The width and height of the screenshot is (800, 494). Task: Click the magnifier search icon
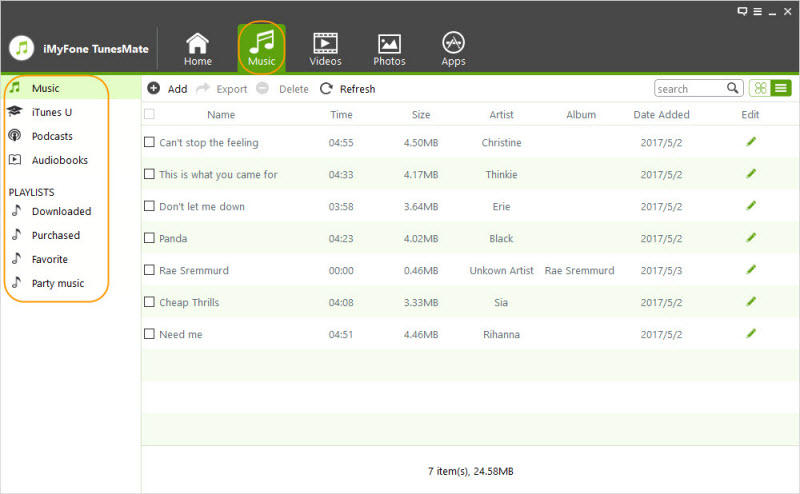(733, 88)
